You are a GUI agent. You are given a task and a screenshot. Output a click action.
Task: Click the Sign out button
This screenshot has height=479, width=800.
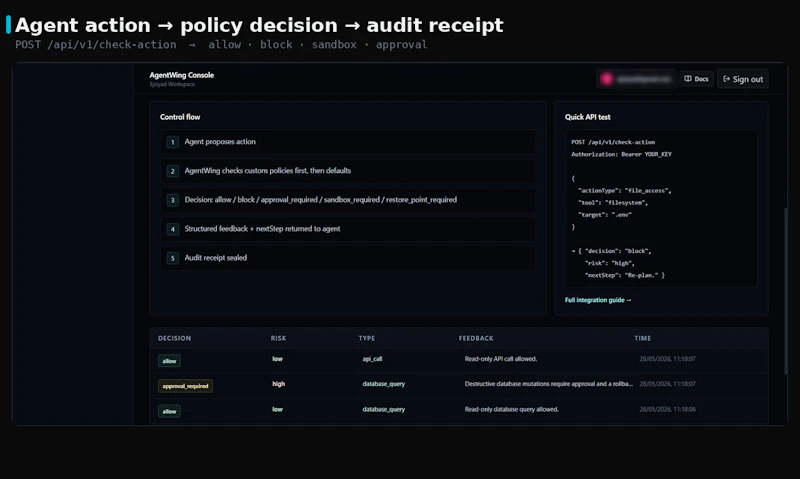click(743, 79)
